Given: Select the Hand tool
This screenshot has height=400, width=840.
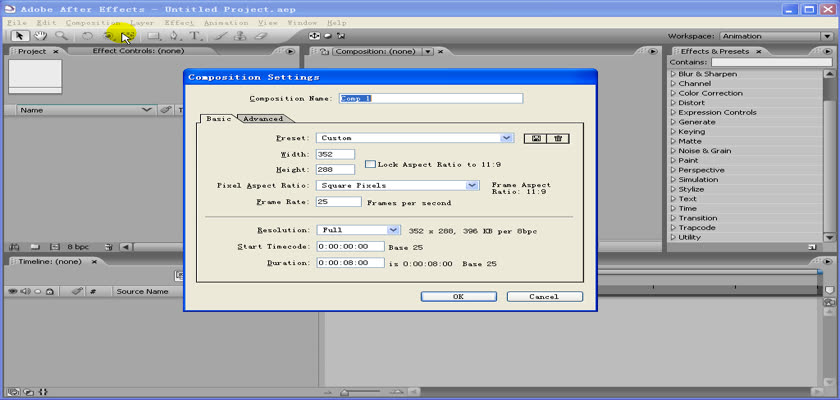Looking at the screenshot, I should (40, 36).
